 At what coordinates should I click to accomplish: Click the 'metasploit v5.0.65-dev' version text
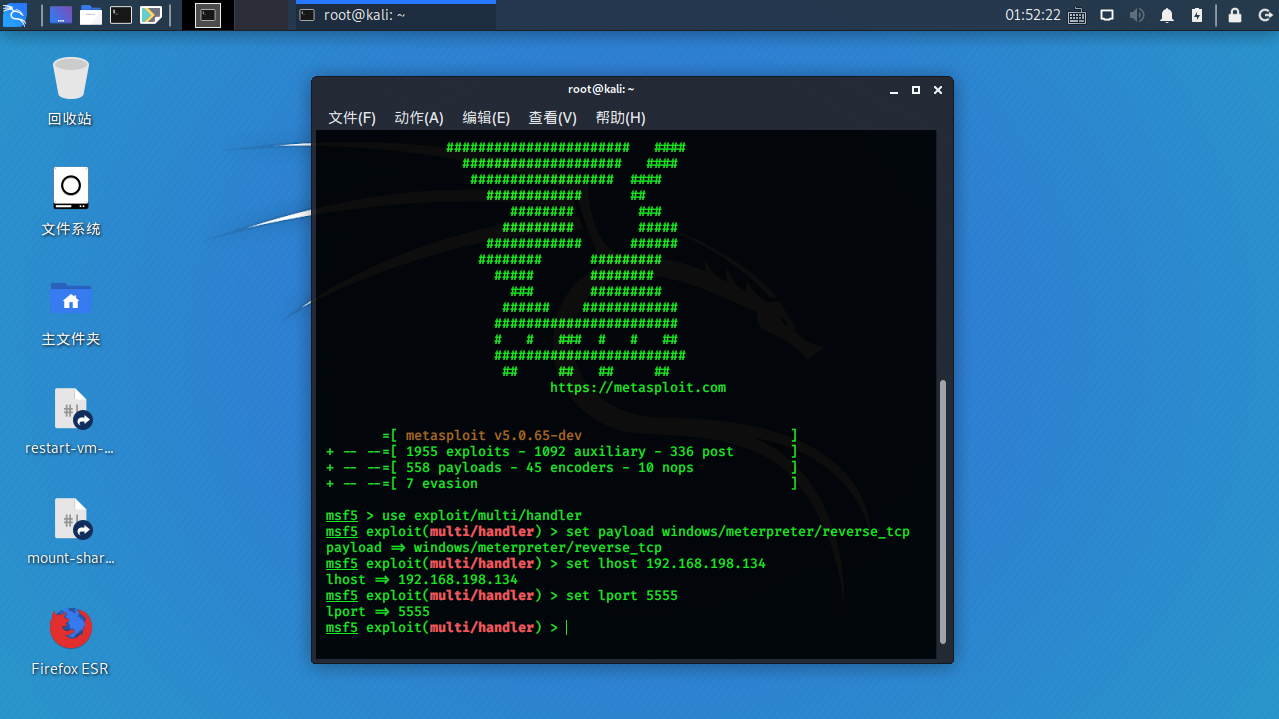[494, 435]
